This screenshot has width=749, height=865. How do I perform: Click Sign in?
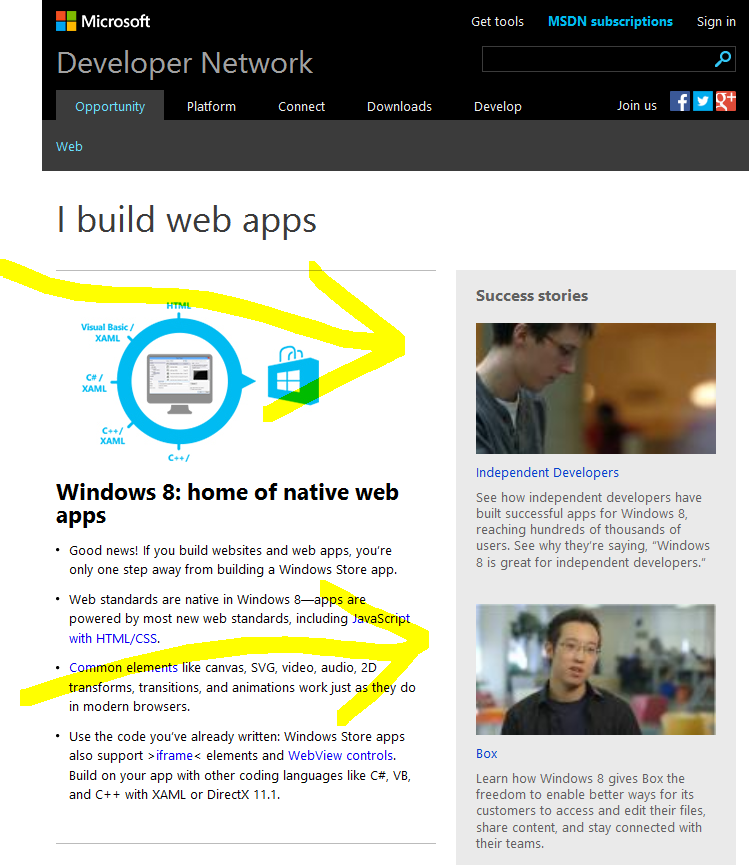(716, 22)
